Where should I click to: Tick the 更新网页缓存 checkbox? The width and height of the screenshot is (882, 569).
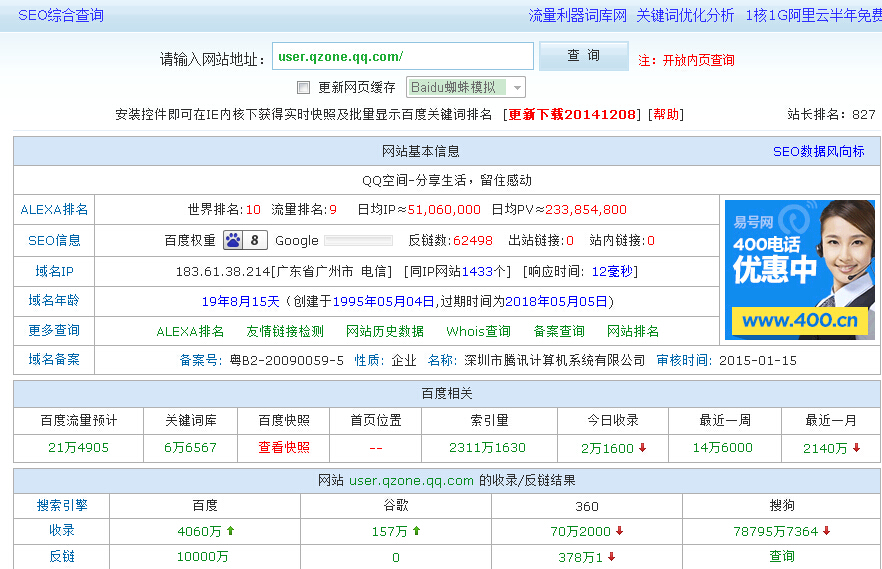[x=303, y=87]
